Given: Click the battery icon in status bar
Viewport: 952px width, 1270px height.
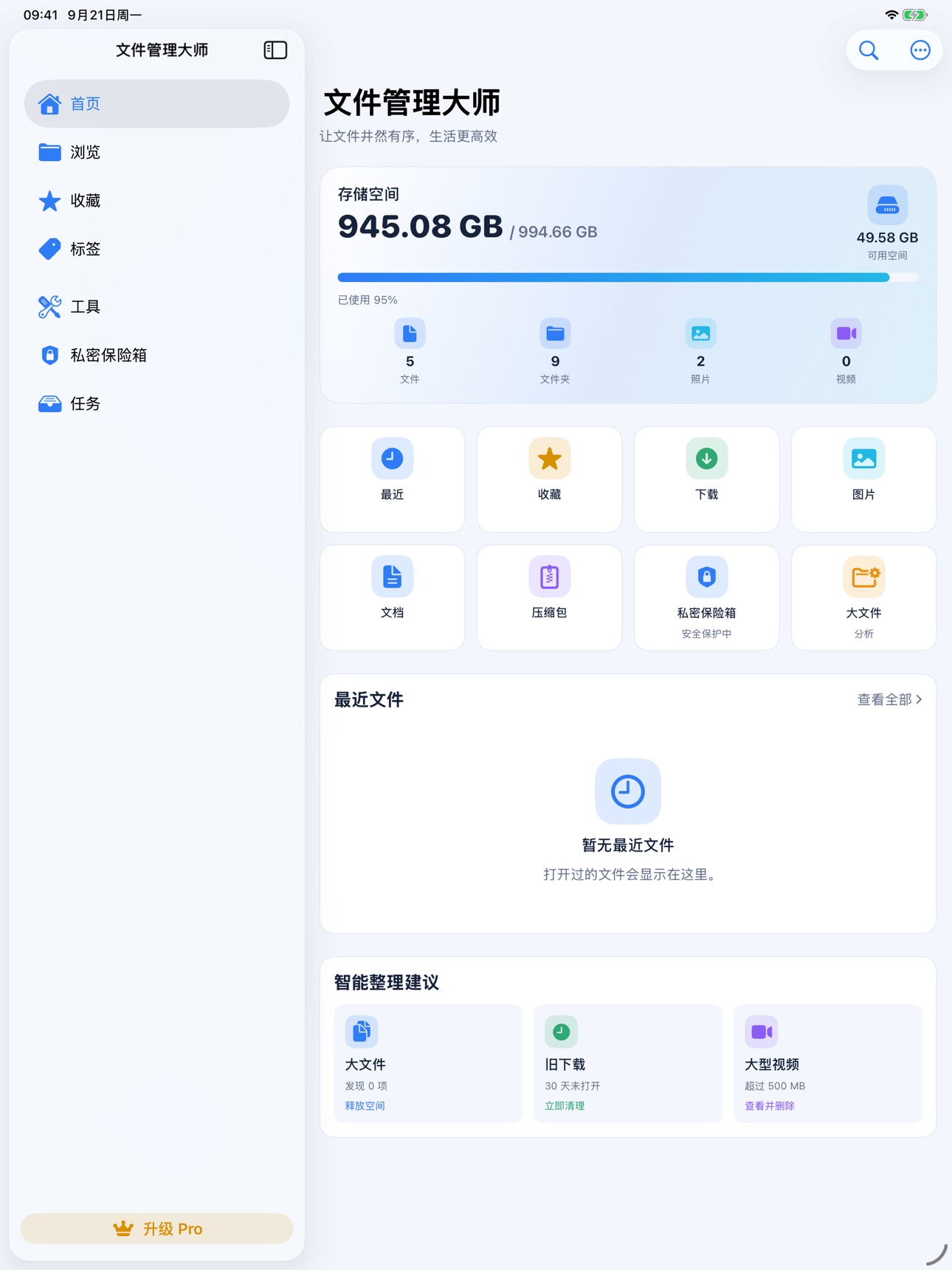Looking at the screenshot, I should [915, 15].
